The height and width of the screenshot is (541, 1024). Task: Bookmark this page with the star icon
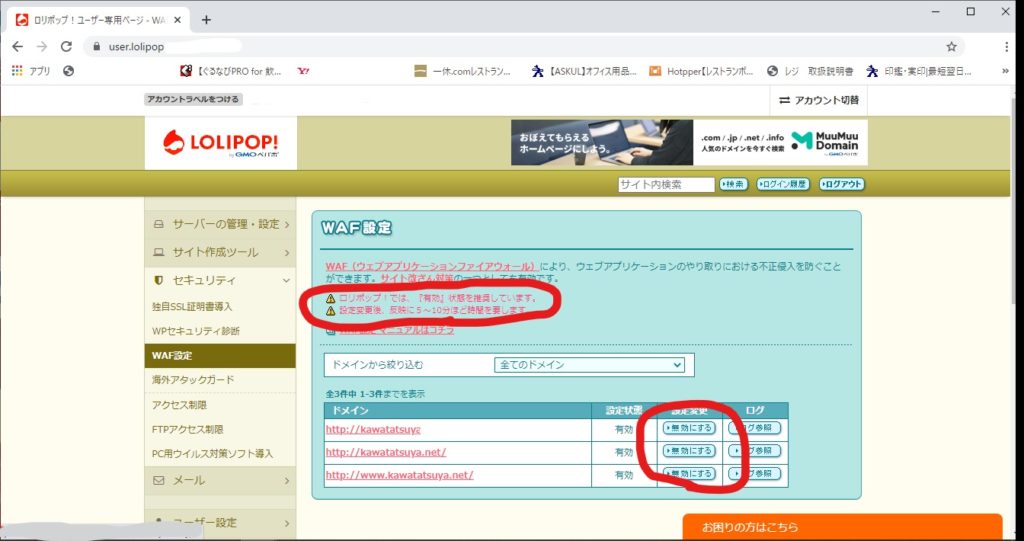(951, 46)
